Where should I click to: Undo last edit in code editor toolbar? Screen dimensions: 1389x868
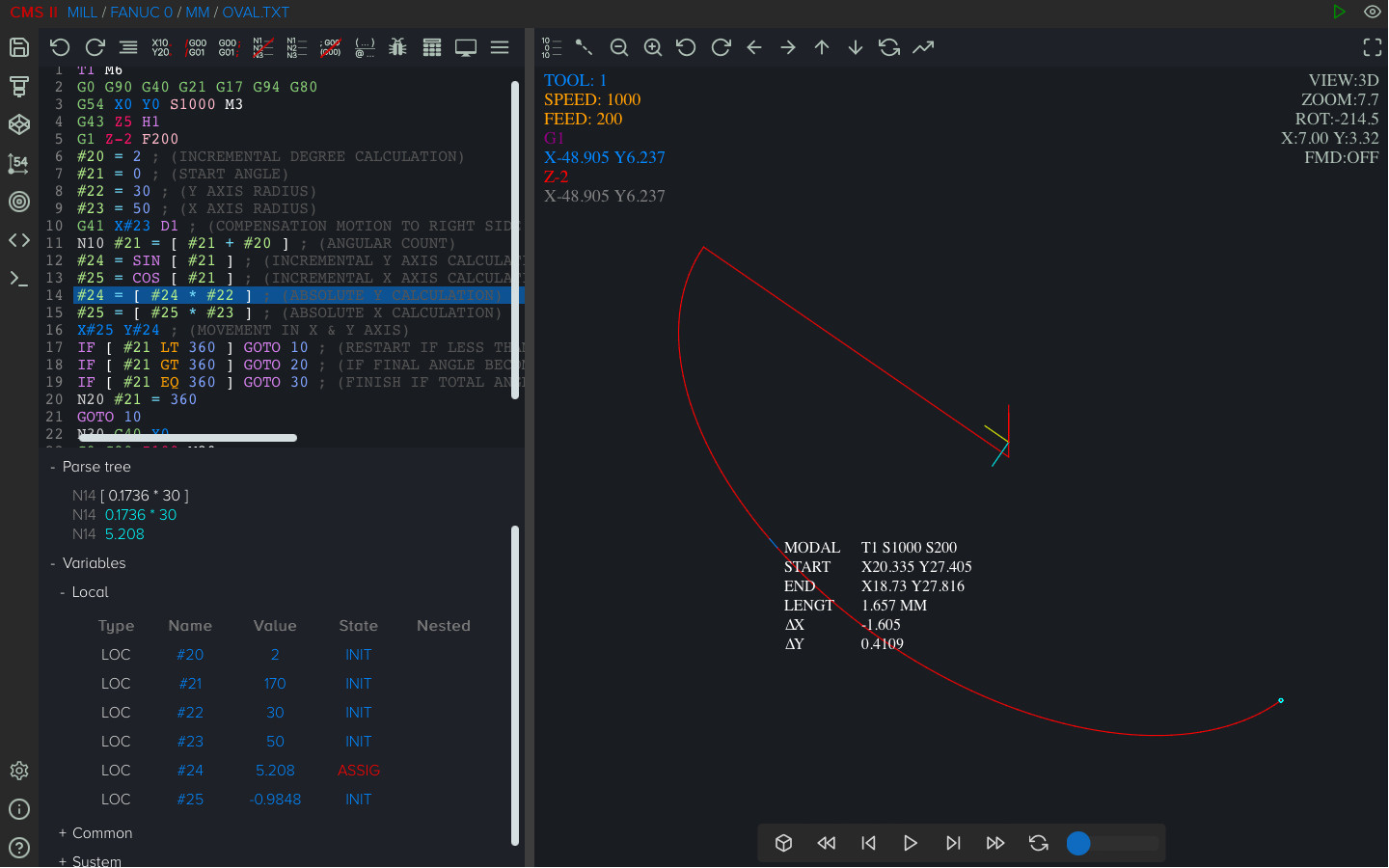(60, 47)
